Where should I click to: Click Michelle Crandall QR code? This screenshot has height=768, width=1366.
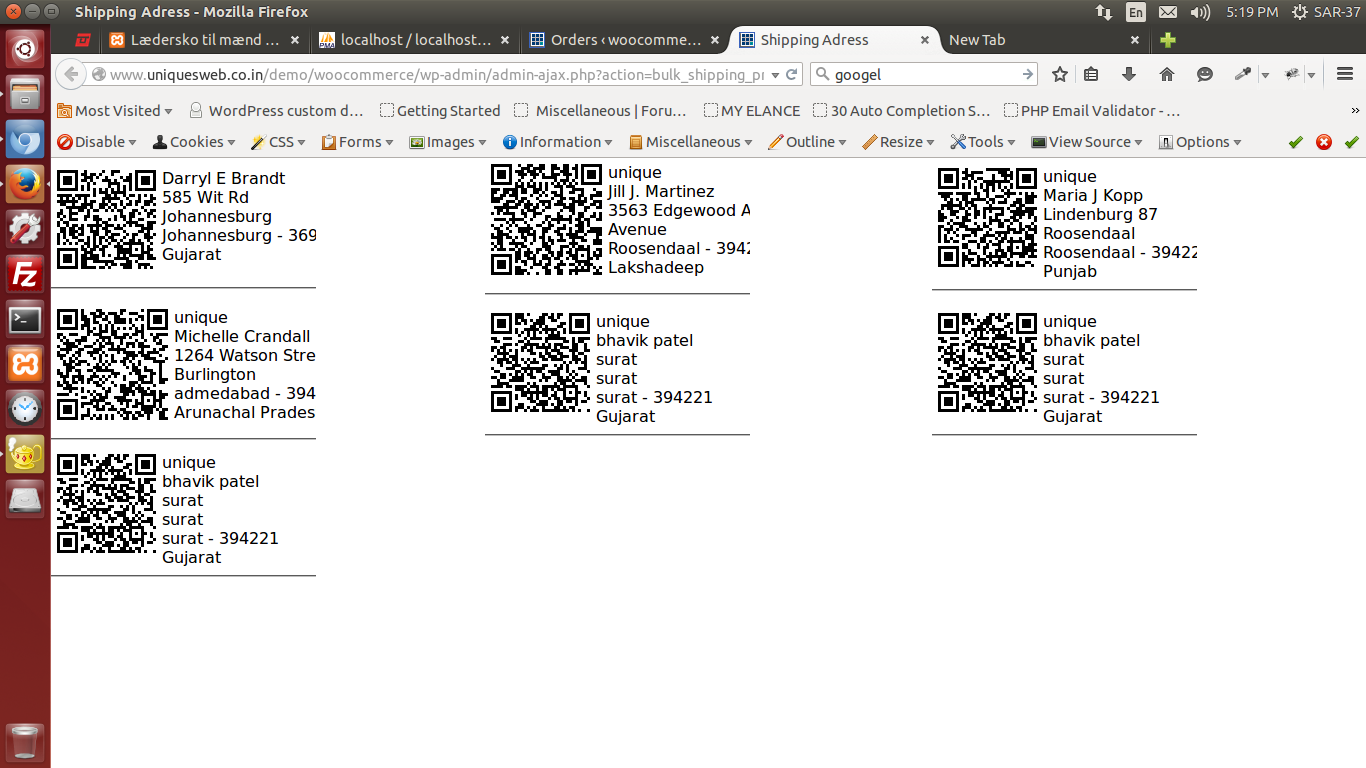pyautogui.click(x=112, y=365)
